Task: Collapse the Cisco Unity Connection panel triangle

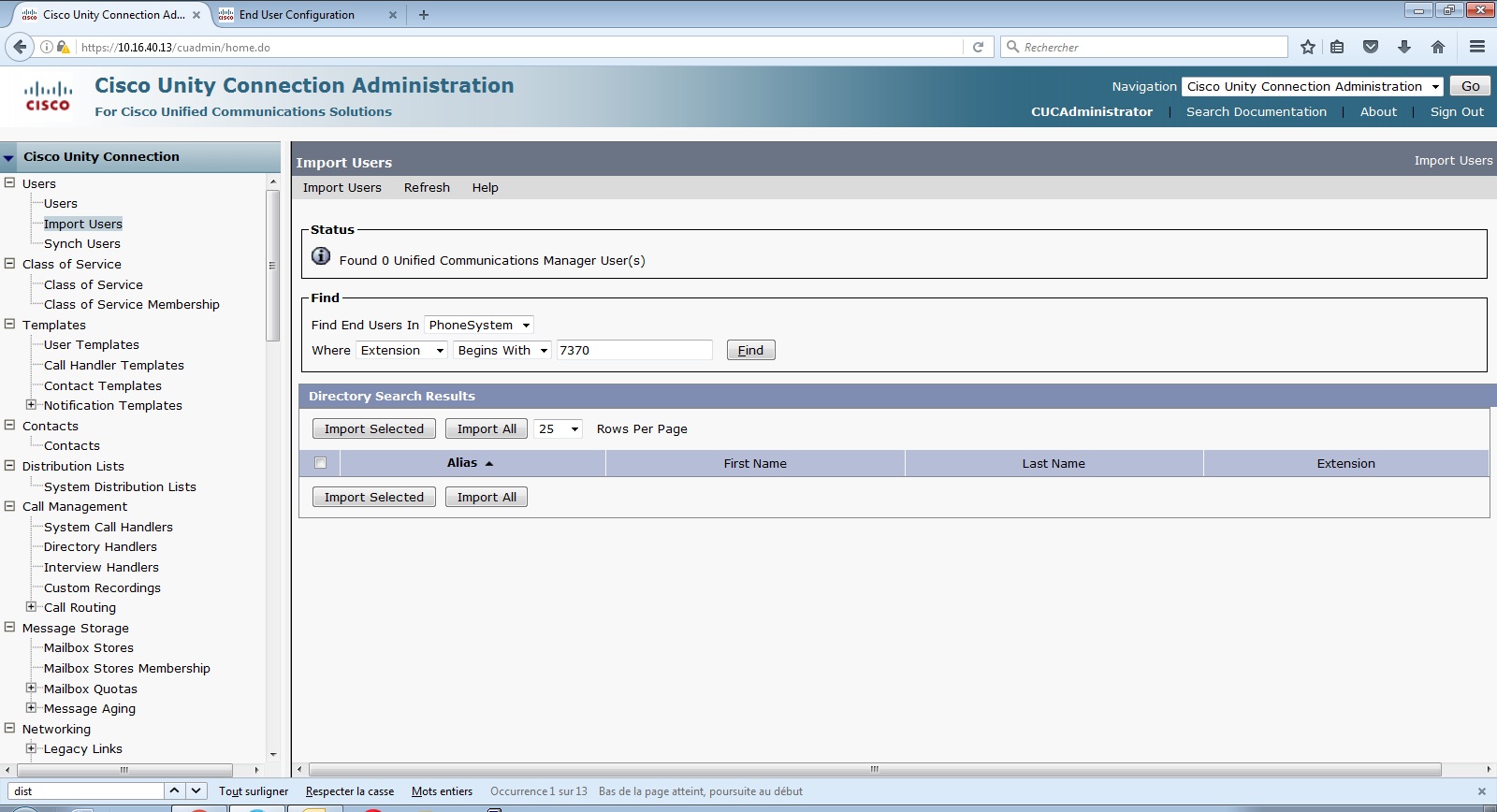Action: click(x=8, y=158)
